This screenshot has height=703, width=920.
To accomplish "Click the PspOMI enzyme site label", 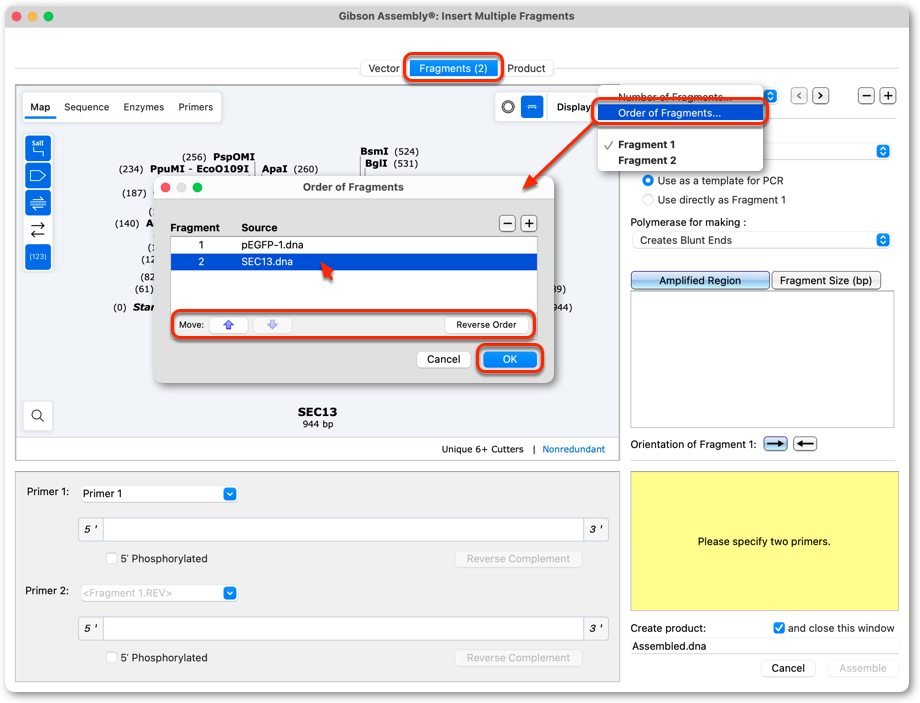I will (x=234, y=157).
